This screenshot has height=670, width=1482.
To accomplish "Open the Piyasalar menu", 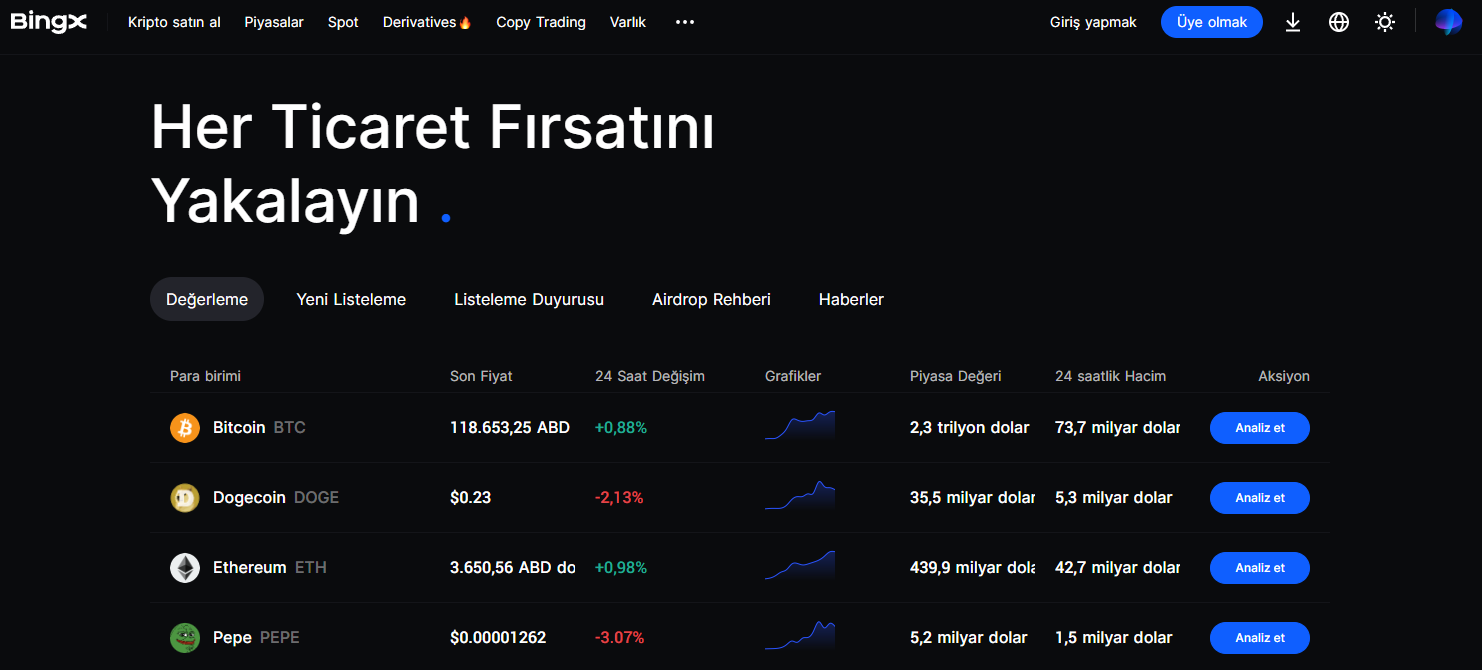I will [x=274, y=22].
